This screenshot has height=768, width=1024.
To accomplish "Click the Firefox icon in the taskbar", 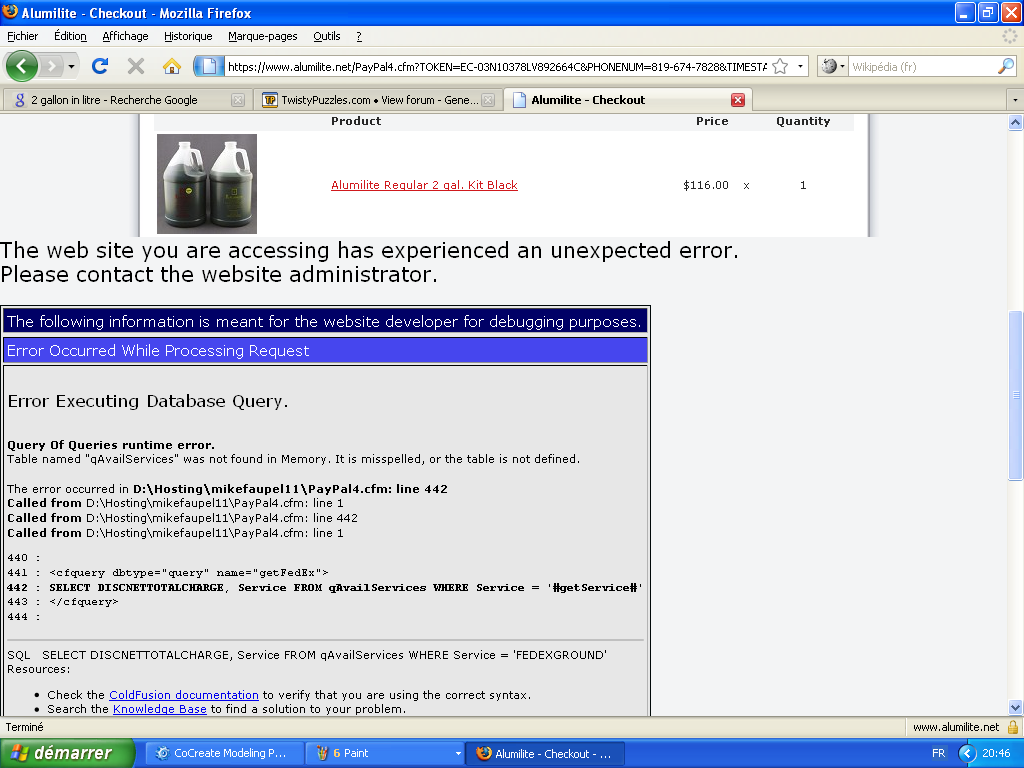I will click(484, 754).
